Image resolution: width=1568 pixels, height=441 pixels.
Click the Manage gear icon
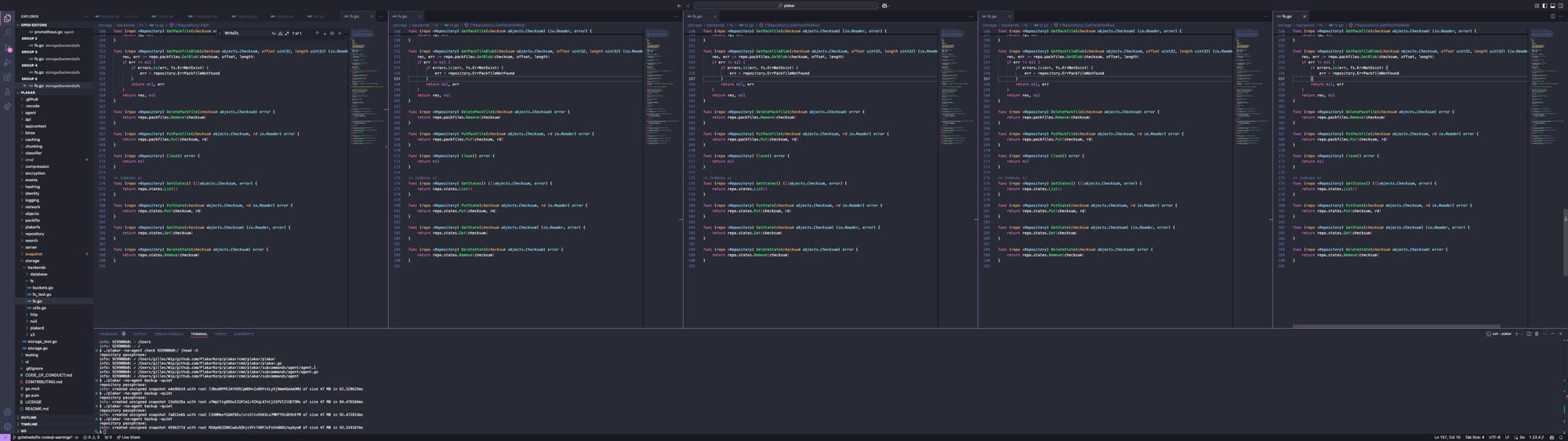pos(8,427)
